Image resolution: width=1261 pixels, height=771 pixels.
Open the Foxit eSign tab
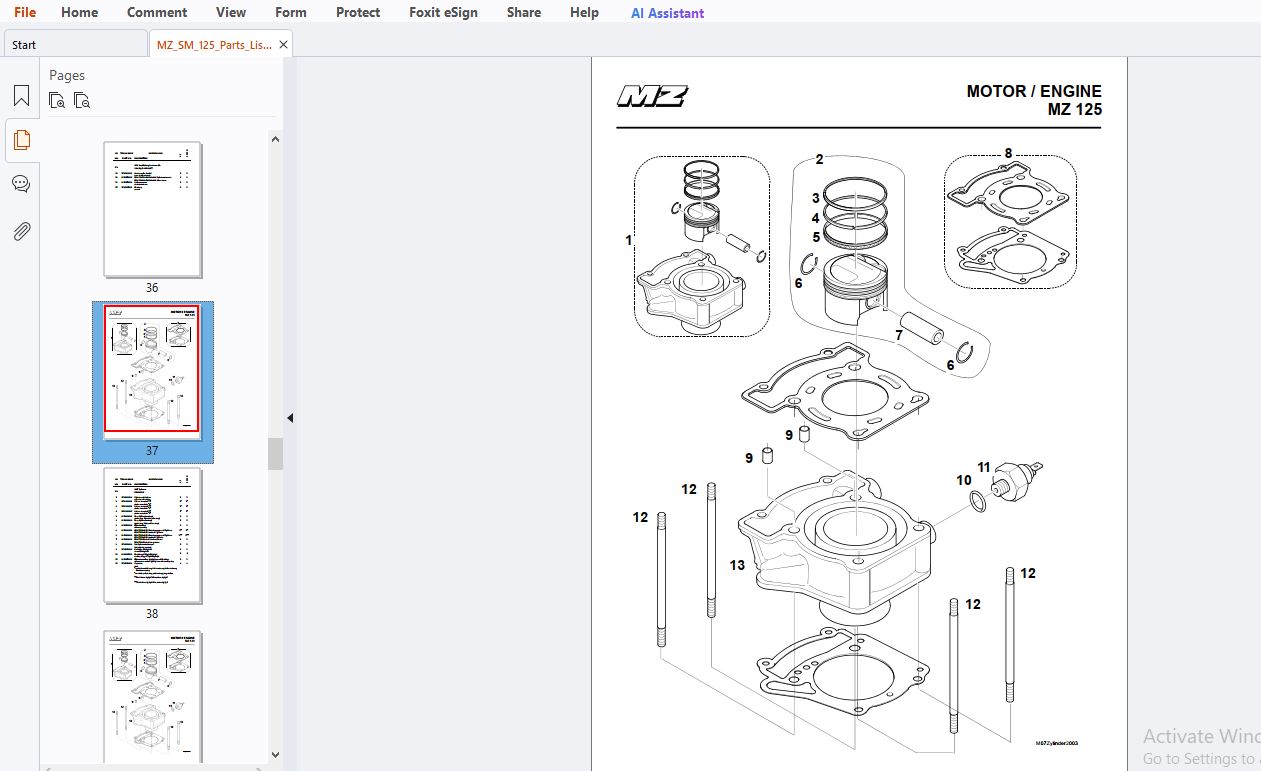point(443,13)
